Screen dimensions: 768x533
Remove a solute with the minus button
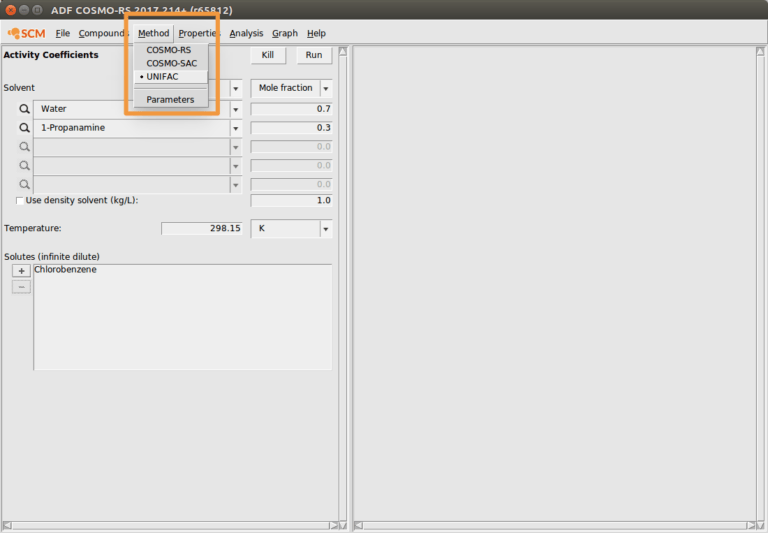[22, 287]
